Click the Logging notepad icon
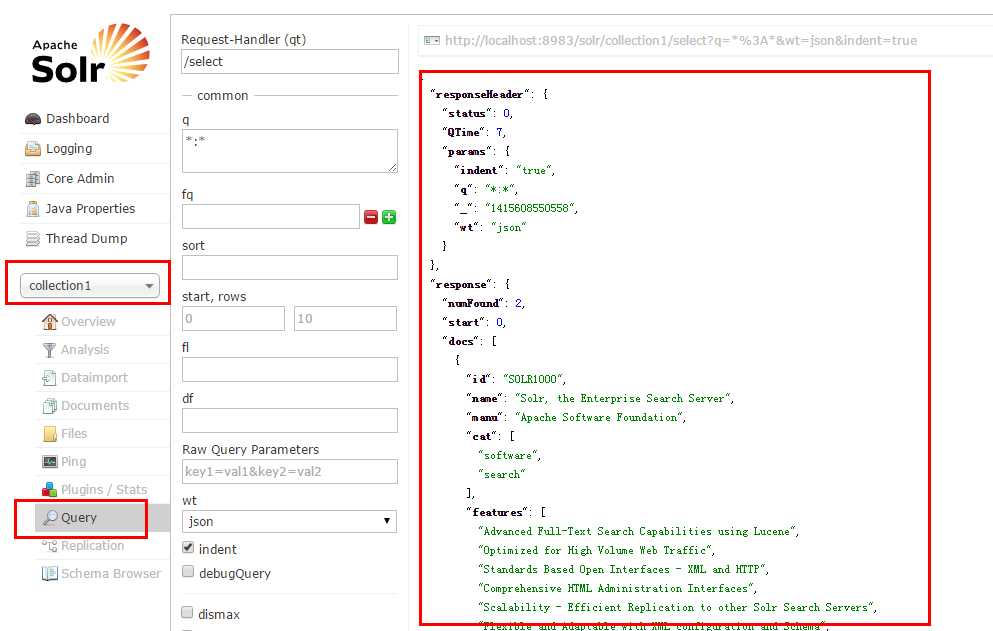 [33, 148]
